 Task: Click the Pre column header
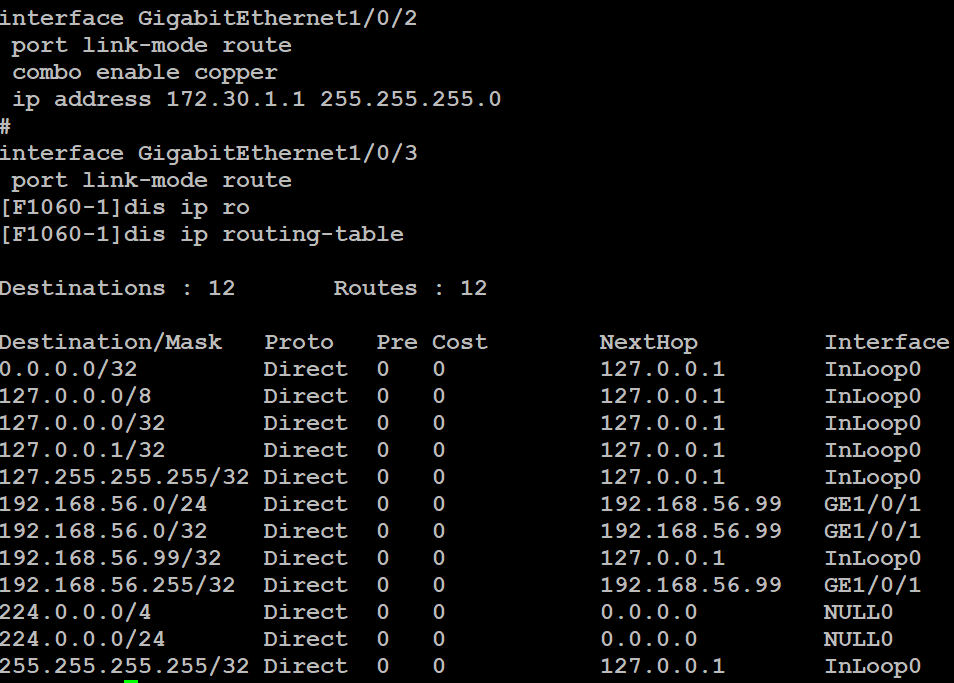[x=396, y=342]
